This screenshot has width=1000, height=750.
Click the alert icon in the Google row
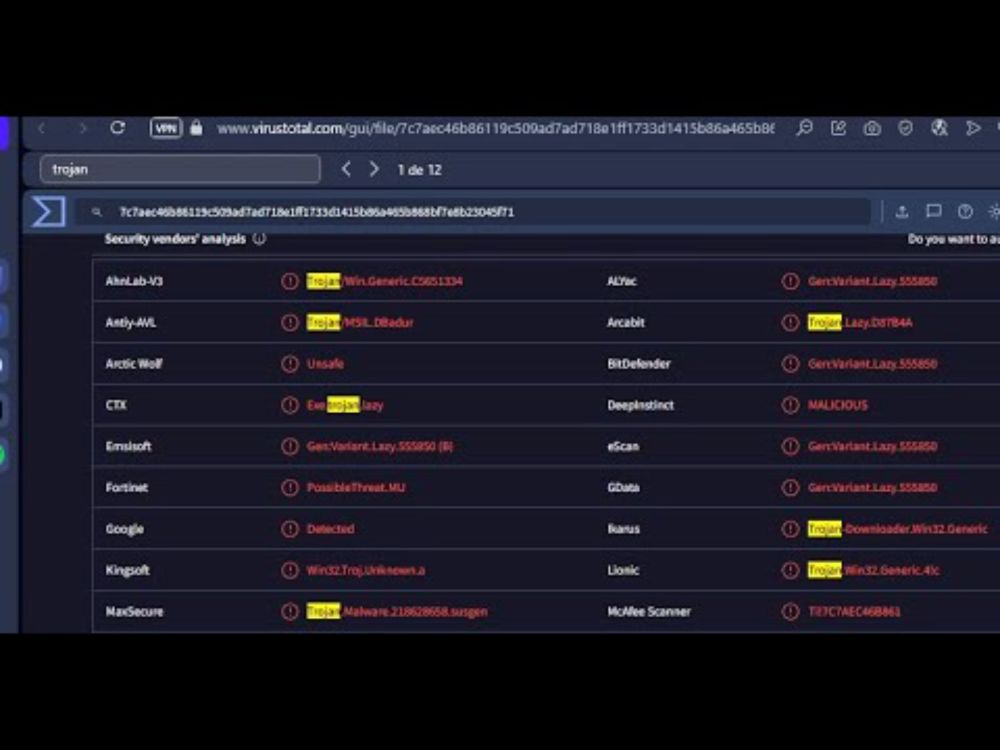point(290,529)
